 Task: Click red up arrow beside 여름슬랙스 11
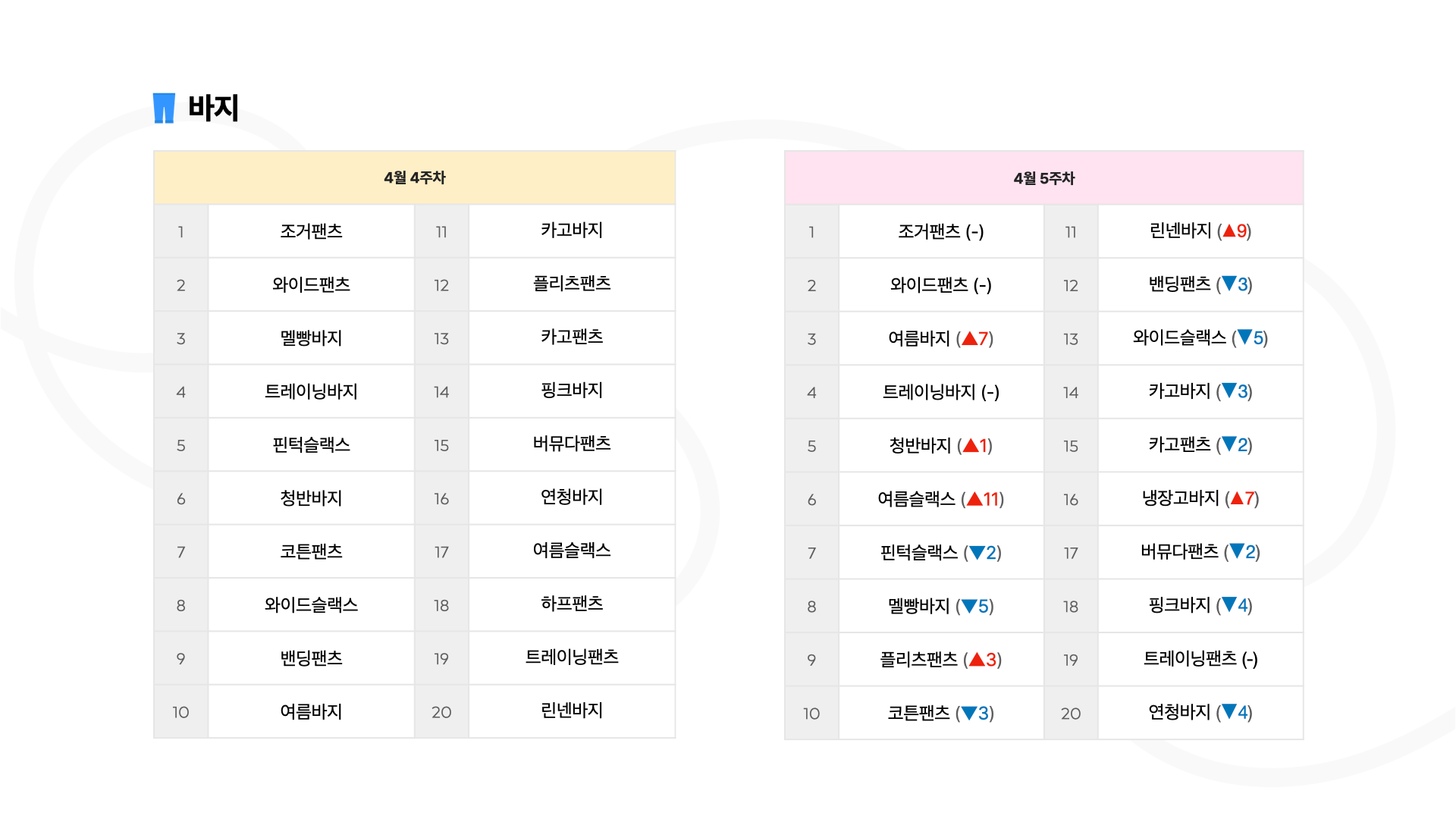pos(974,499)
